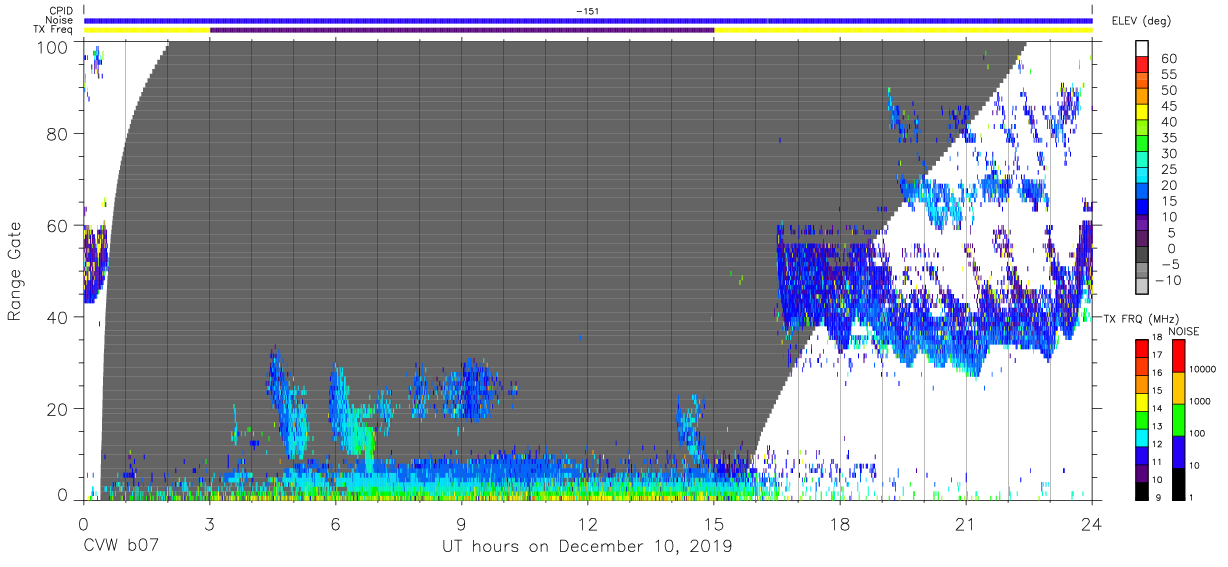Select the yellow ELEV swatch between 45 and 40
This screenshot has height=567, width=1228.
click(x=1142, y=114)
